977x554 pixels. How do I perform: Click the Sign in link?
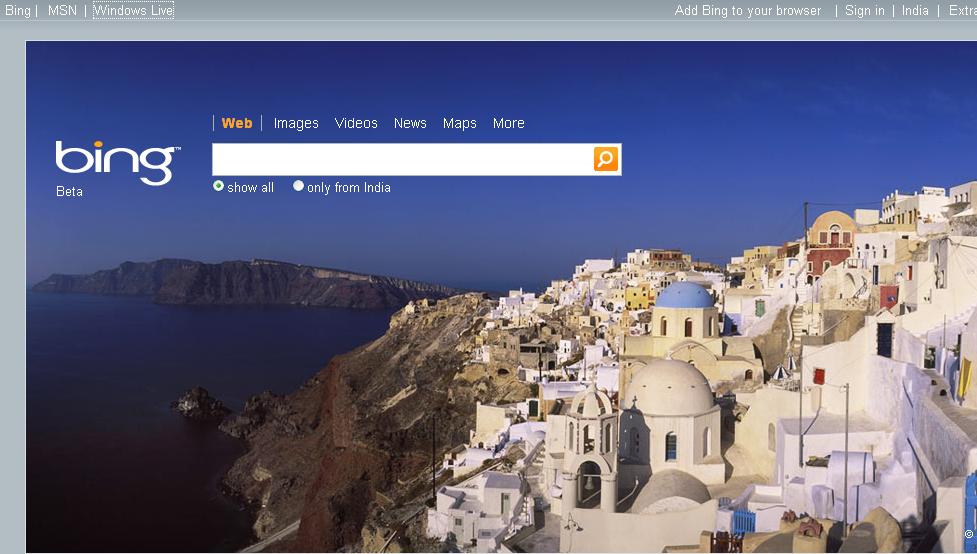tap(865, 11)
